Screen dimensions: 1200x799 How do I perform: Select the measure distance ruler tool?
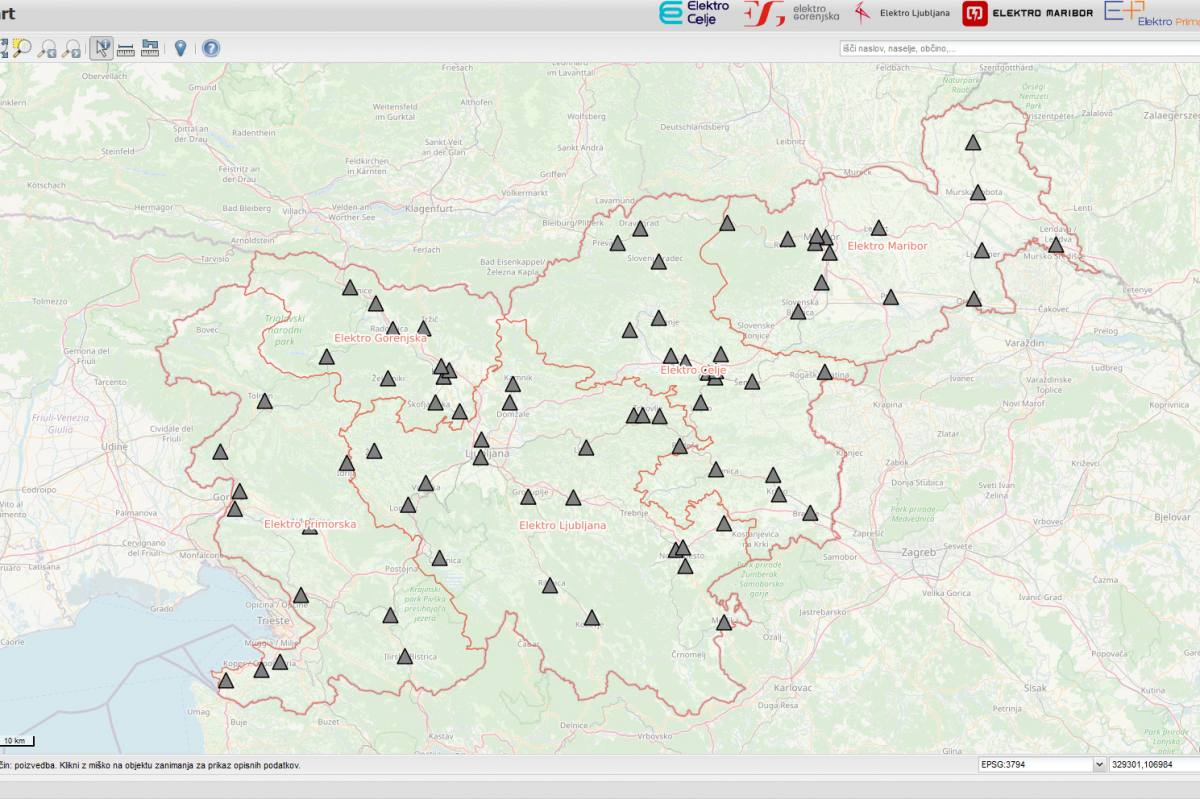(x=126, y=48)
